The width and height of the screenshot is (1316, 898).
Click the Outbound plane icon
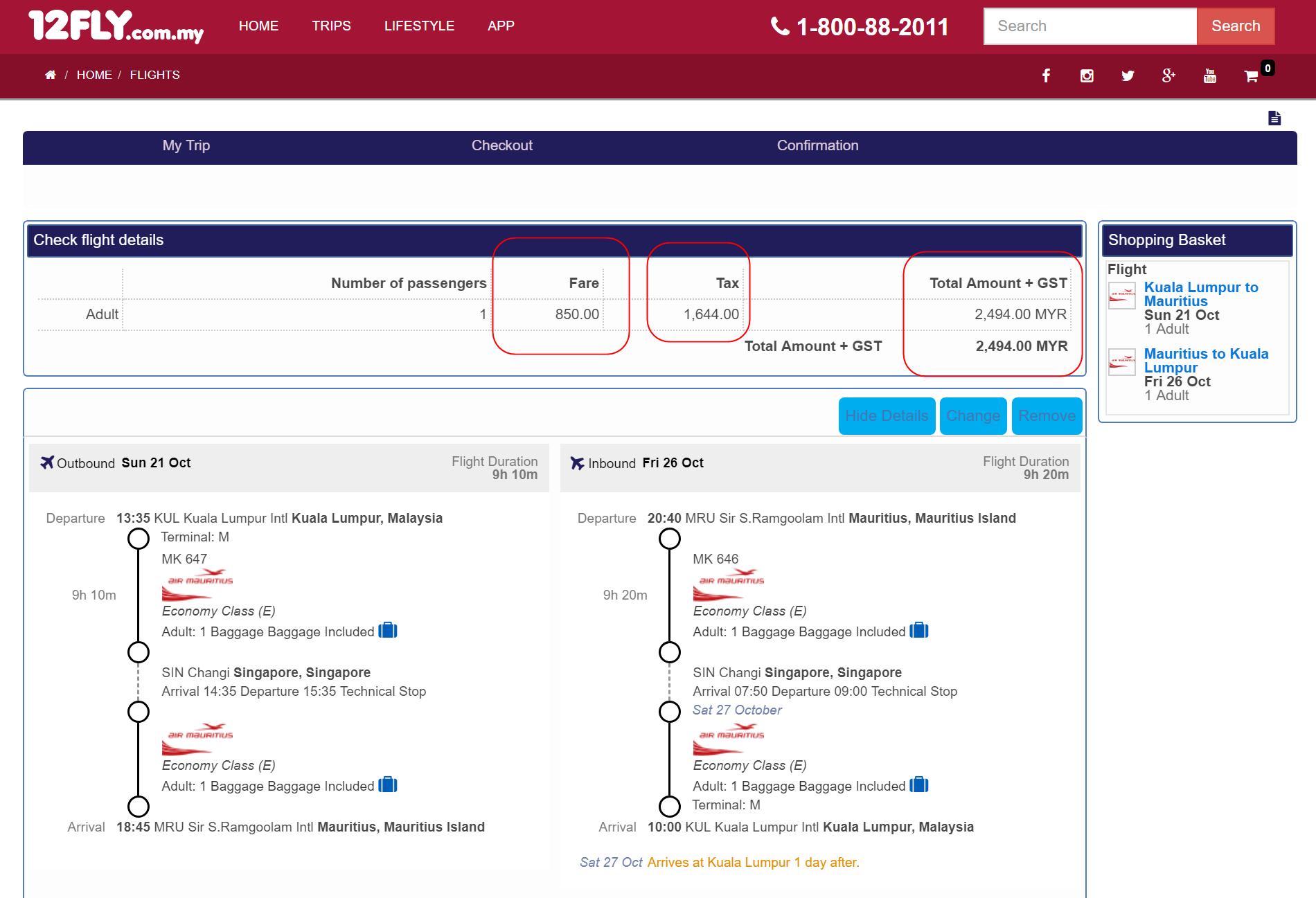[x=46, y=463]
